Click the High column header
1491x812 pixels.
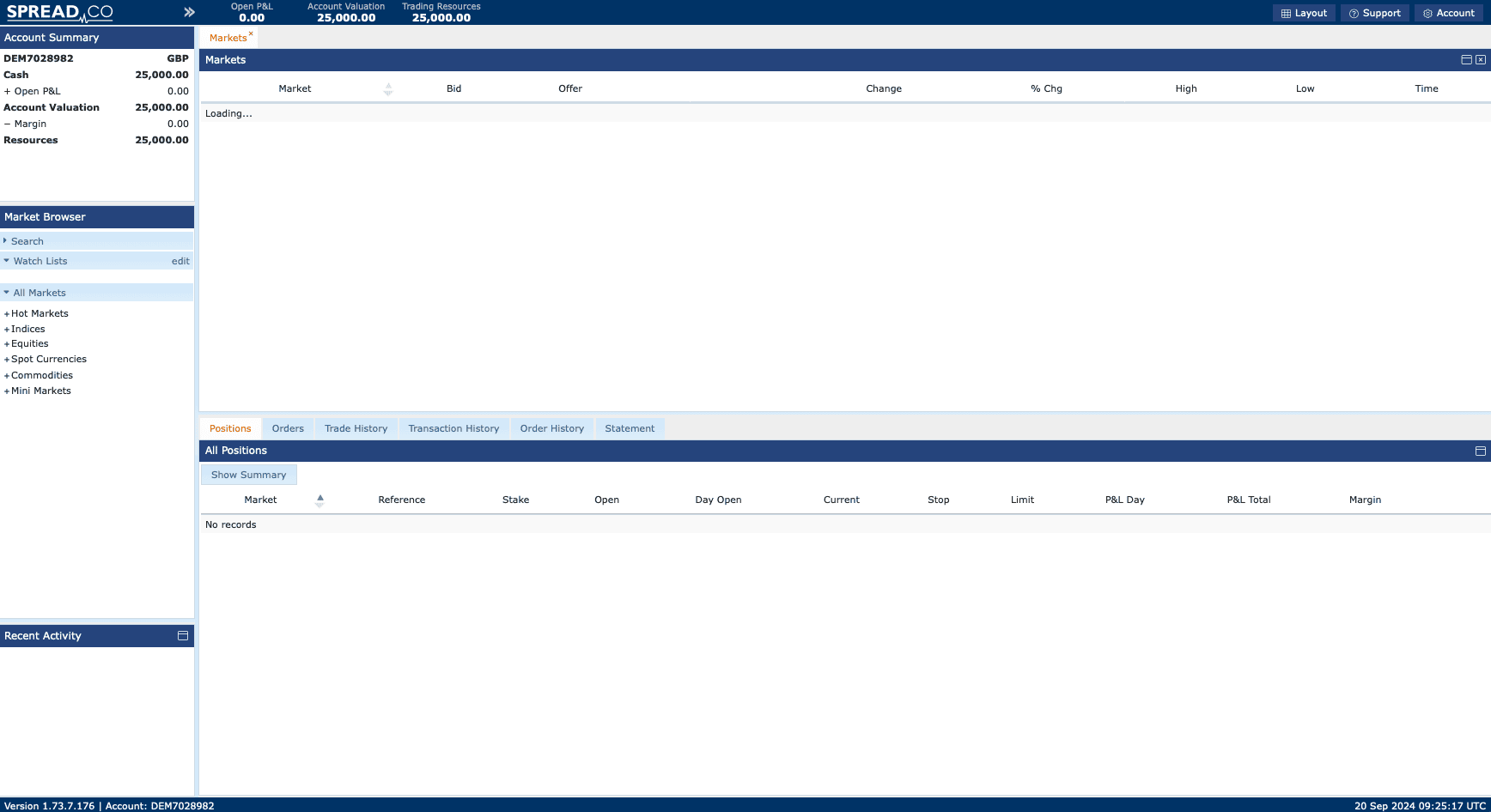[1186, 88]
